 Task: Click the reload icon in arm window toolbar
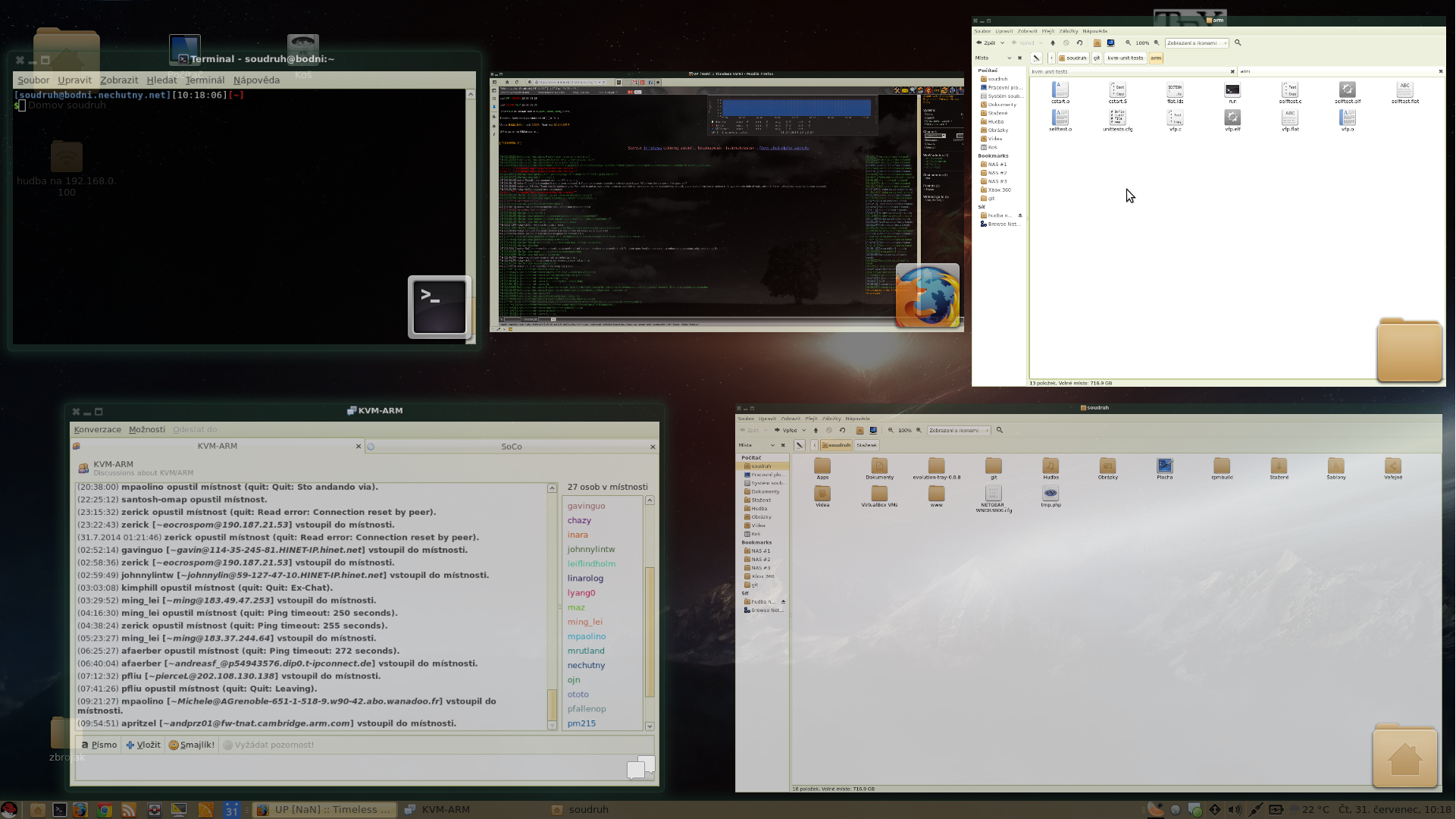(1079, 42)
